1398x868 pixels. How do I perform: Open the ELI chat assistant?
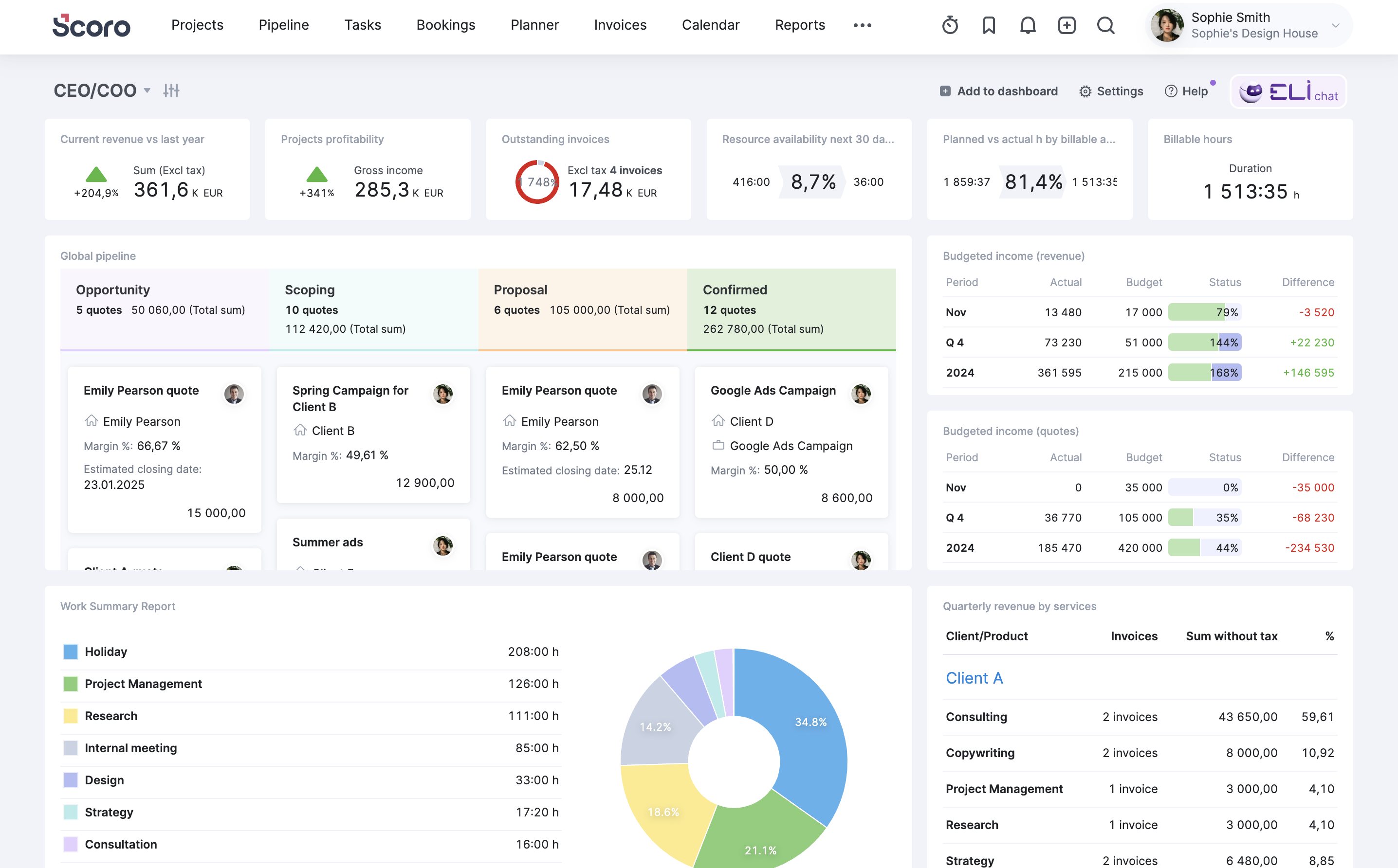point(1288,92)
